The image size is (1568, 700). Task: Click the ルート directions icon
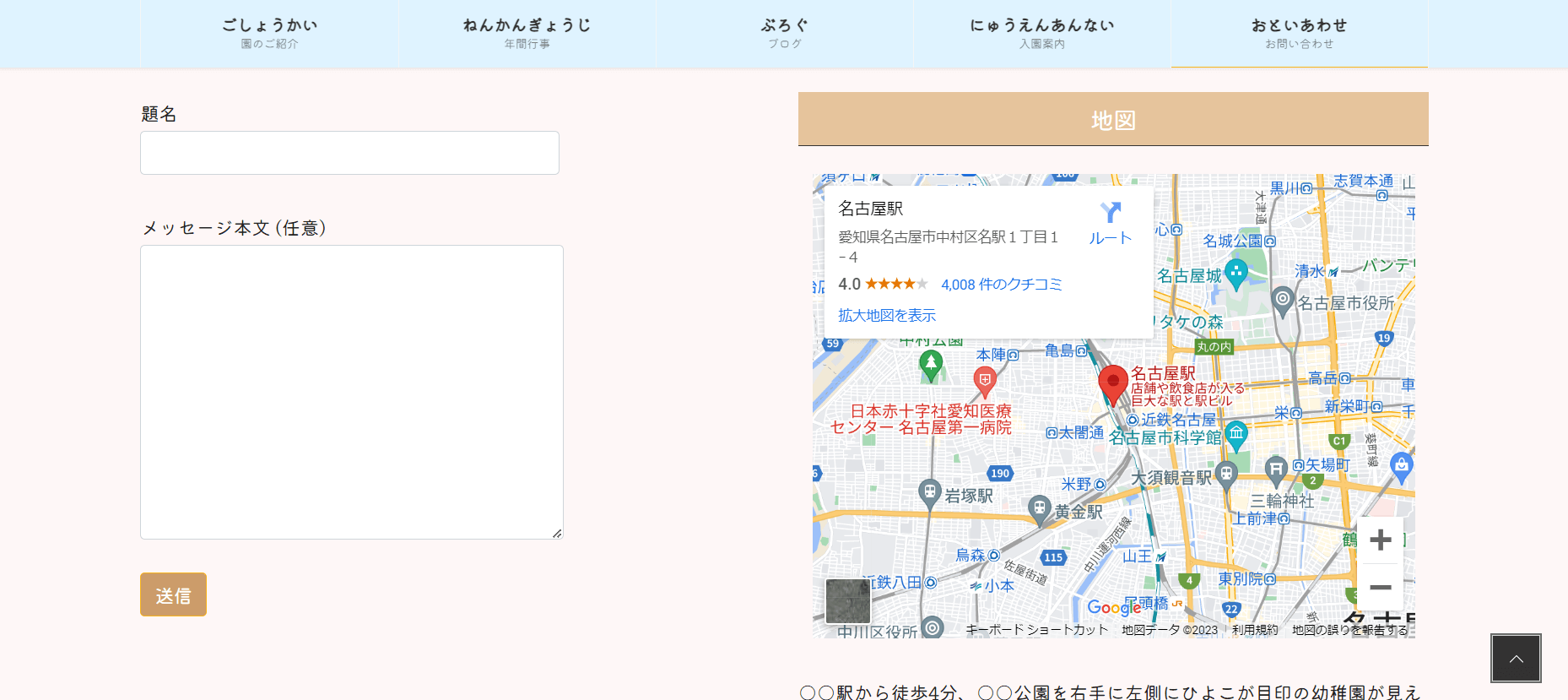[x=1111, y=223]
